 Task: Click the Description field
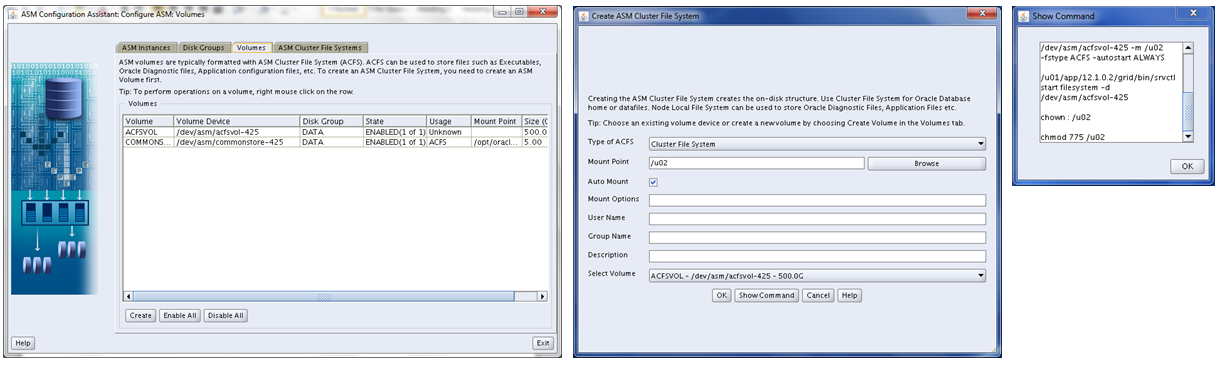pos(817,256)
